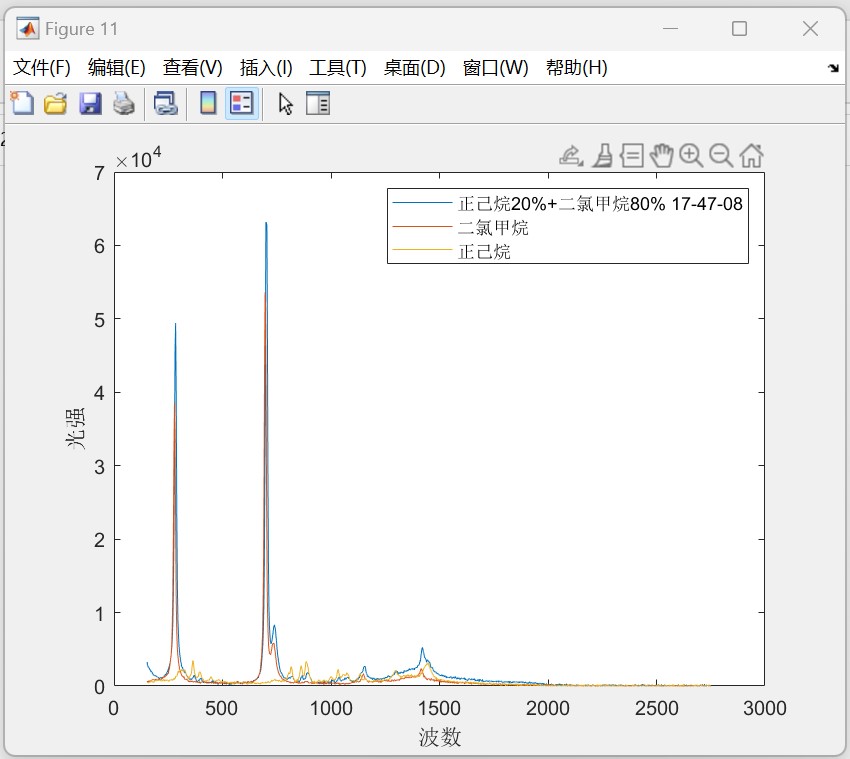This screenshot has height=759, width=850.
Task: Open the 帮助(H) menu
Action: 576,68
